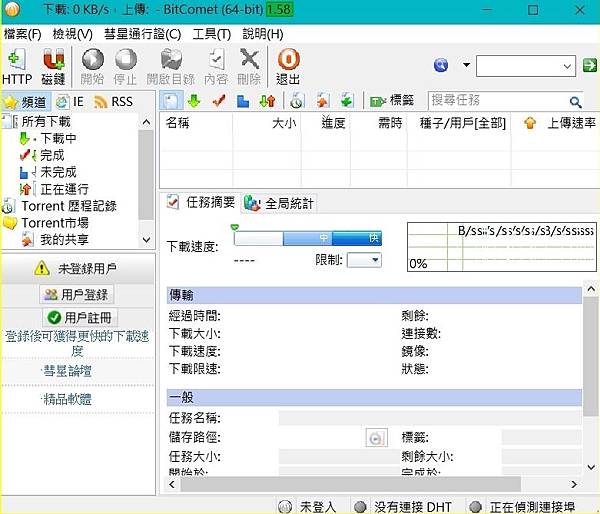This screenshot has height=514, width=600.
Task: Click the 用戶登錄 button
Action: [x=77, y=294]
